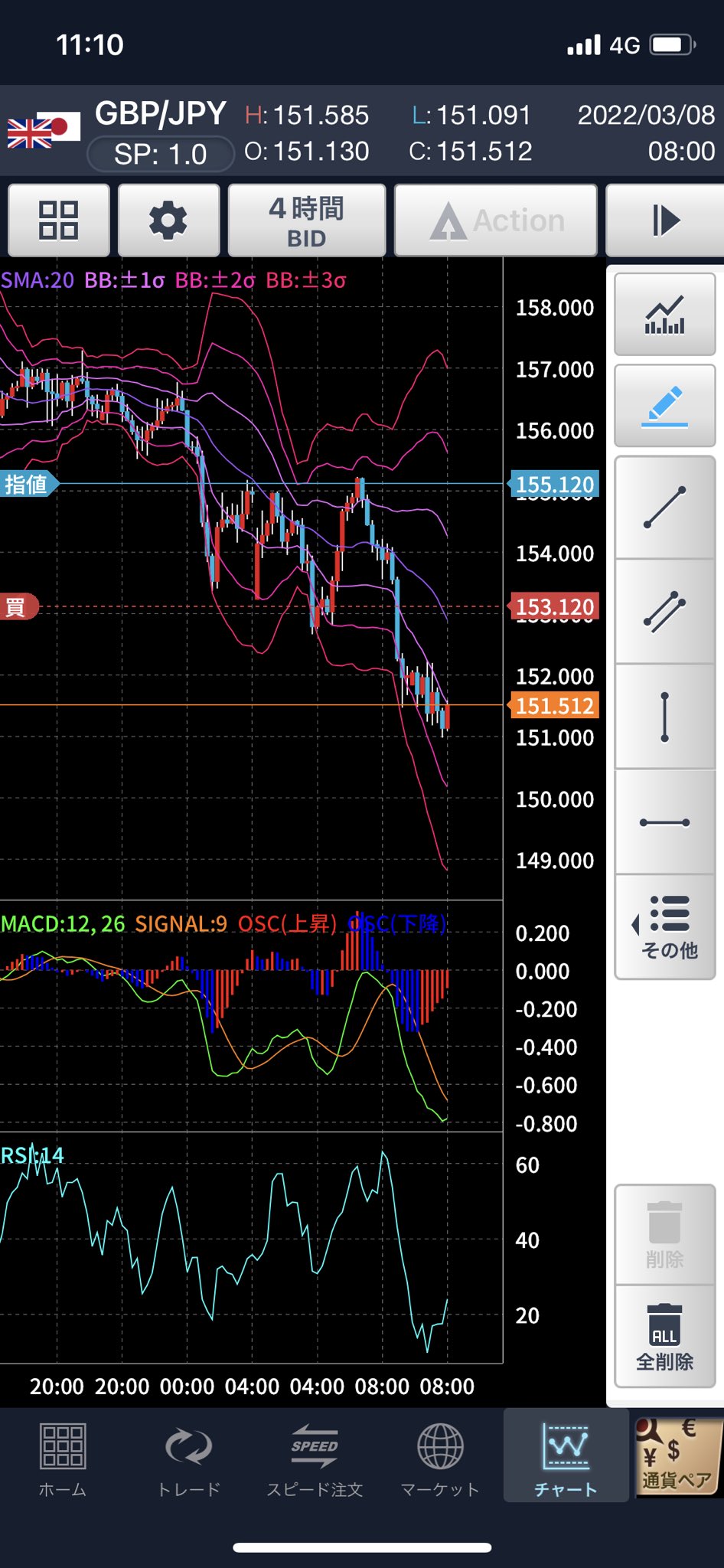The image size is (724, 1568).
Task: Tap the 155.120 limit price label
Action: pos(554,484)
